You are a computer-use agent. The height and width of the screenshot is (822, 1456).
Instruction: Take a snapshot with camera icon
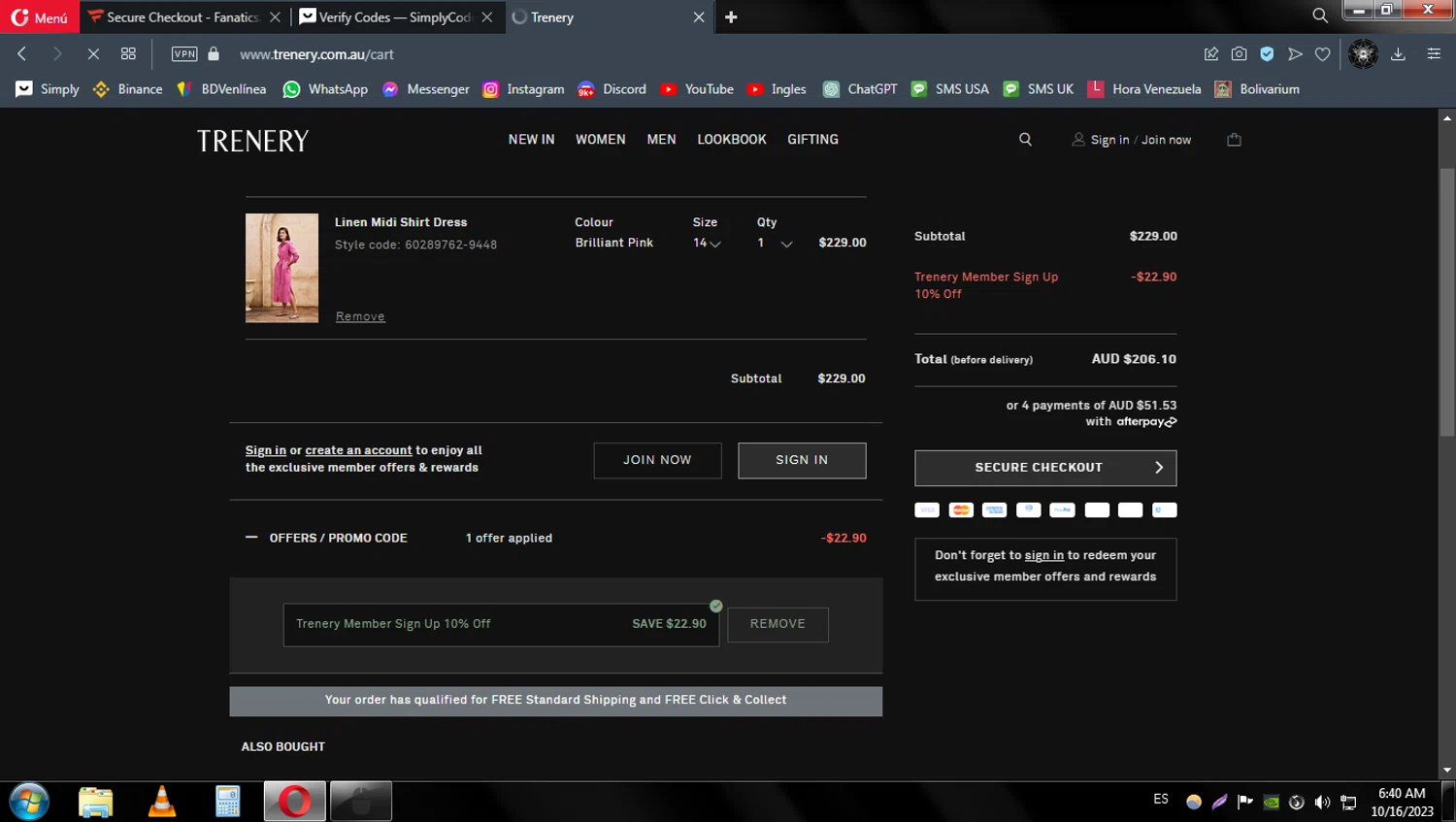pos(1239,54)
